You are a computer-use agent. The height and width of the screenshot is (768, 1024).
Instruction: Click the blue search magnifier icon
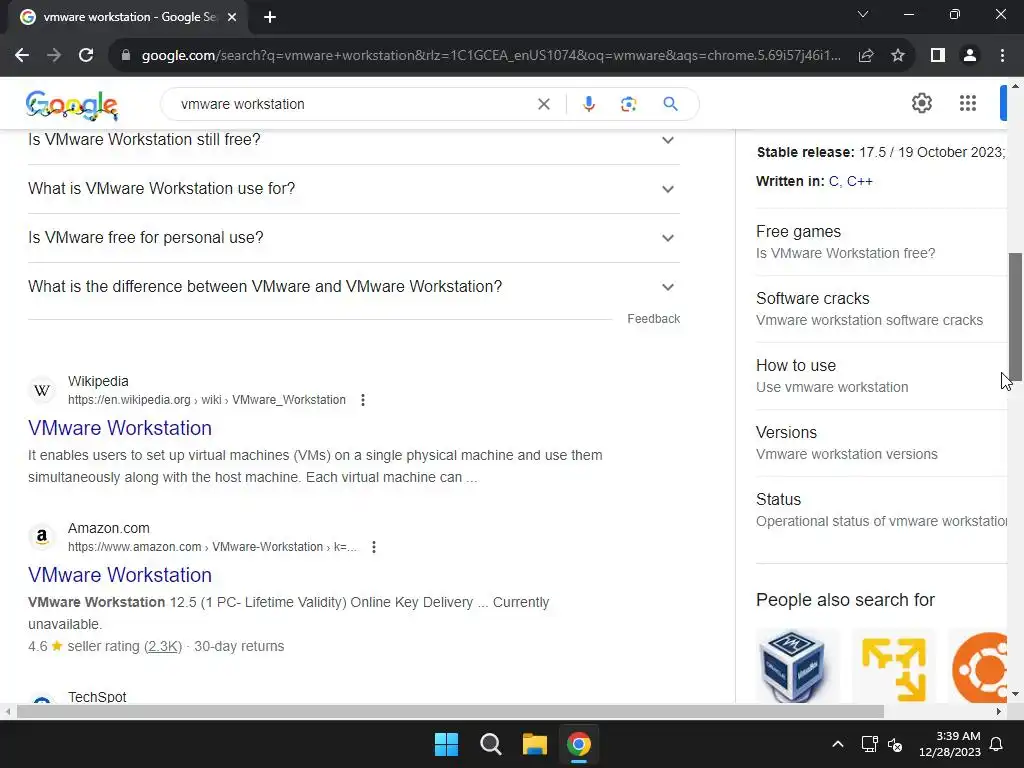670,104
